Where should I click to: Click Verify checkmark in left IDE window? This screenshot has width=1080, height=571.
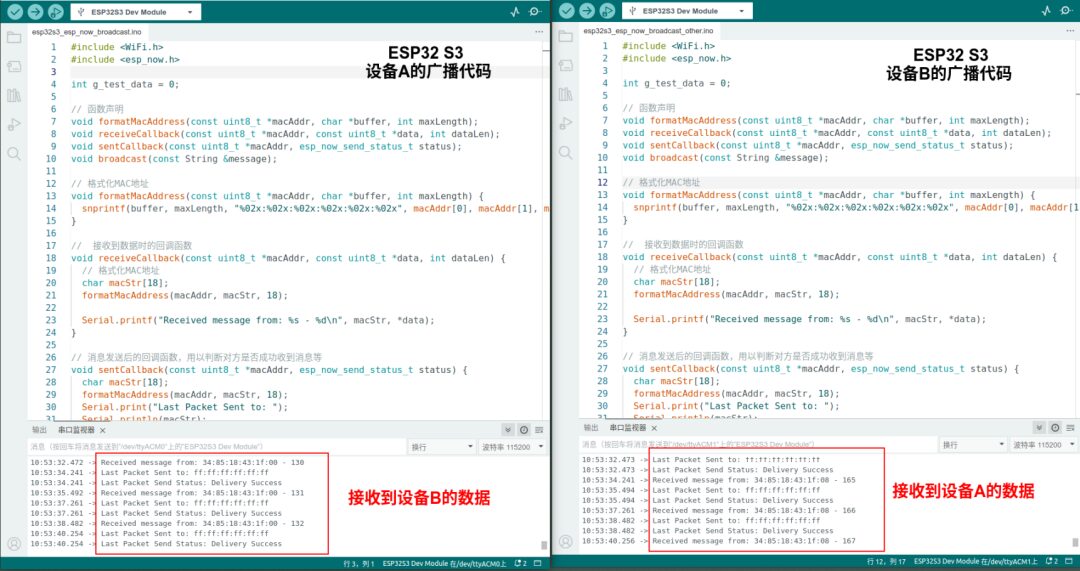pyautogui.click(x=14, y=12)
